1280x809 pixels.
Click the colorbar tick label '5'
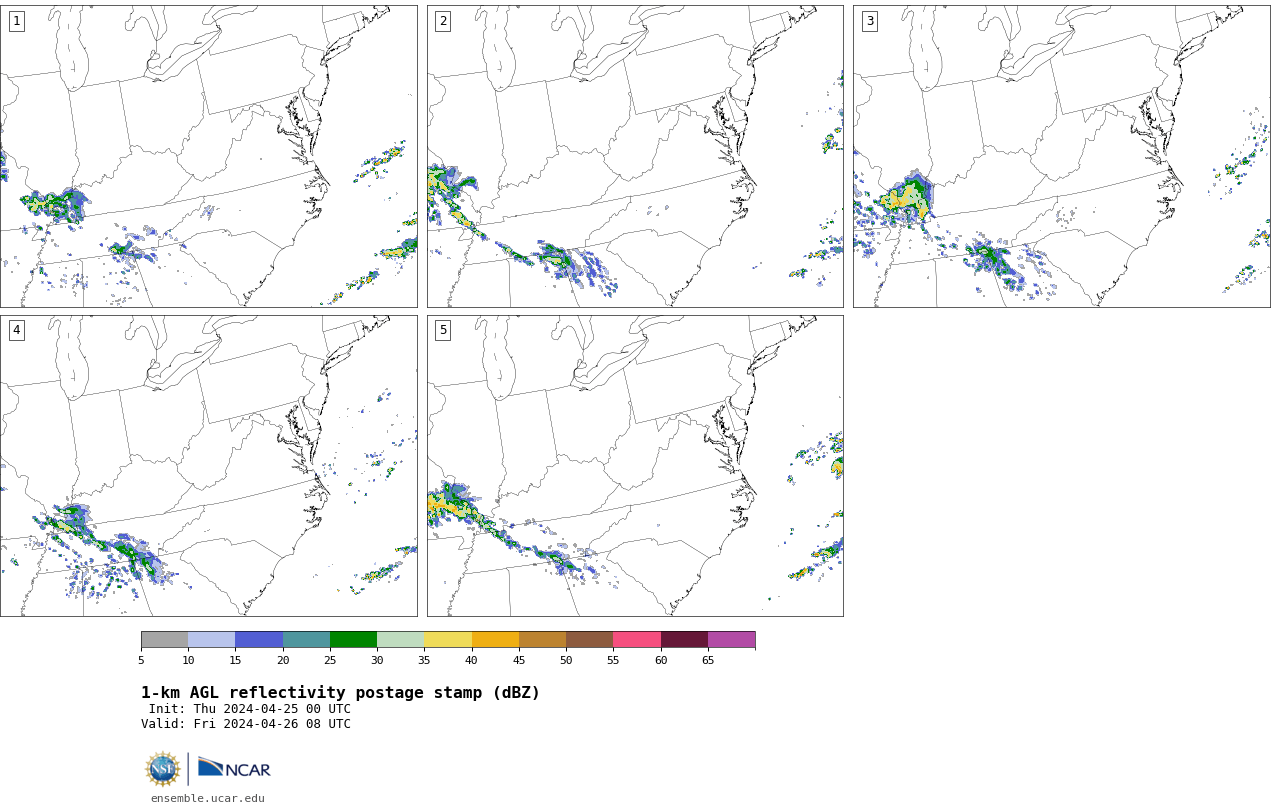[x=141, y=661]
